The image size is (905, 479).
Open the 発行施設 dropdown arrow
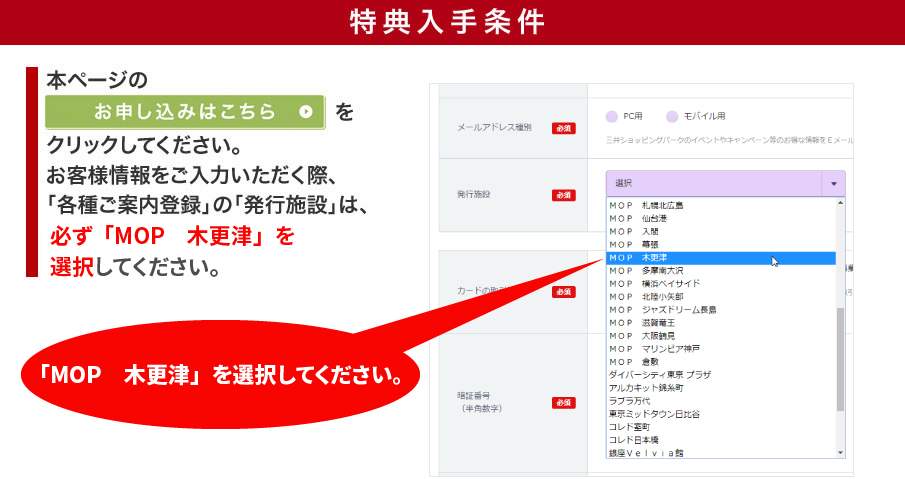point(833,184)
